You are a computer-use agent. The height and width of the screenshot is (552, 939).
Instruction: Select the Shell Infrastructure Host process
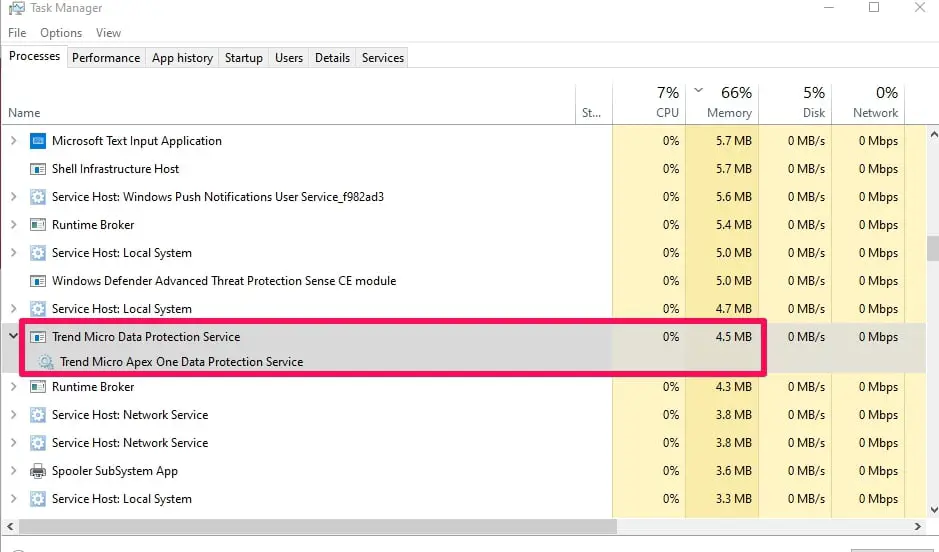pyautogui.click(x=115, y=169)
